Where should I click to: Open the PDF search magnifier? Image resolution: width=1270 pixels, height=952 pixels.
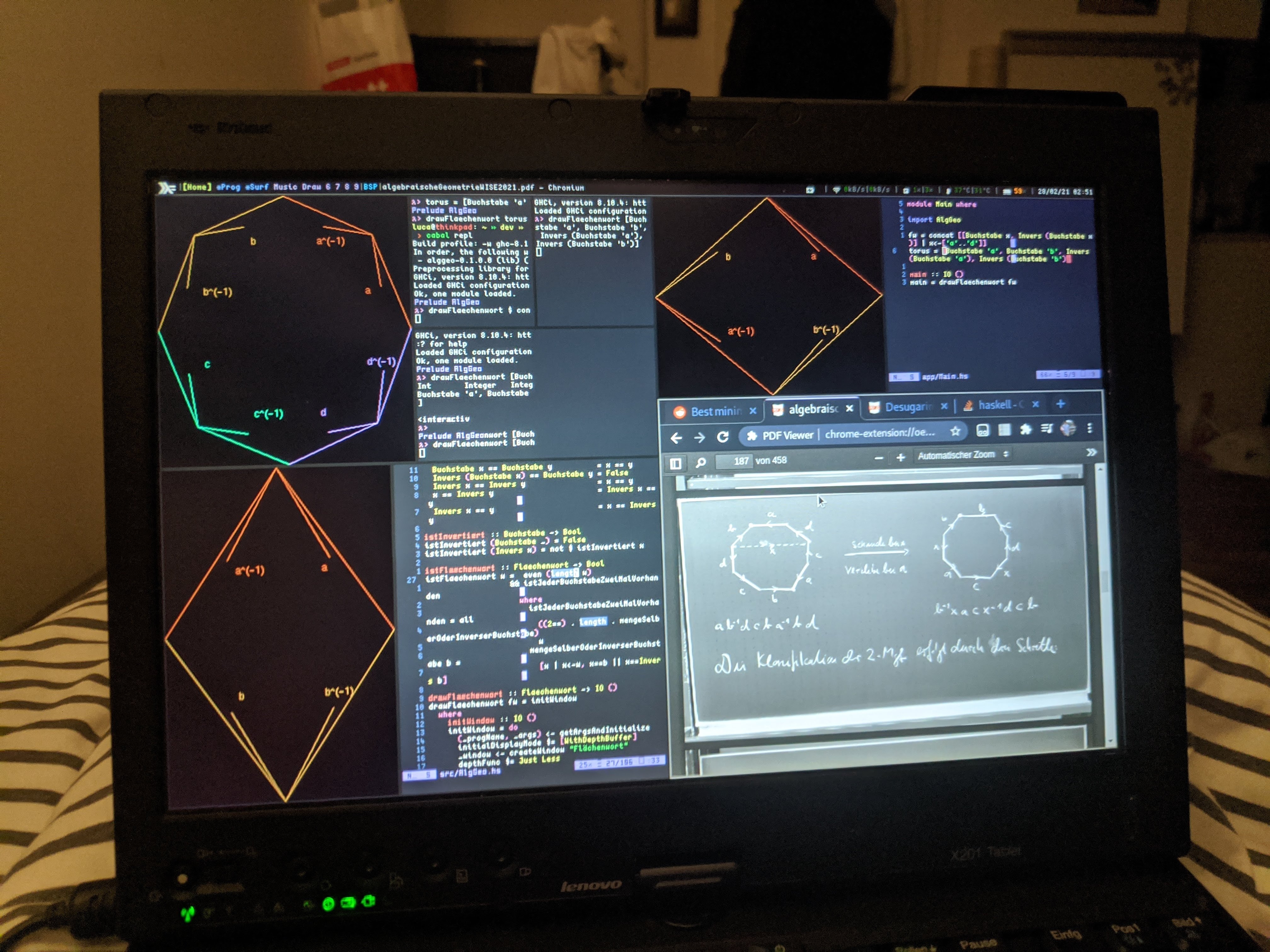click(701, 462)
